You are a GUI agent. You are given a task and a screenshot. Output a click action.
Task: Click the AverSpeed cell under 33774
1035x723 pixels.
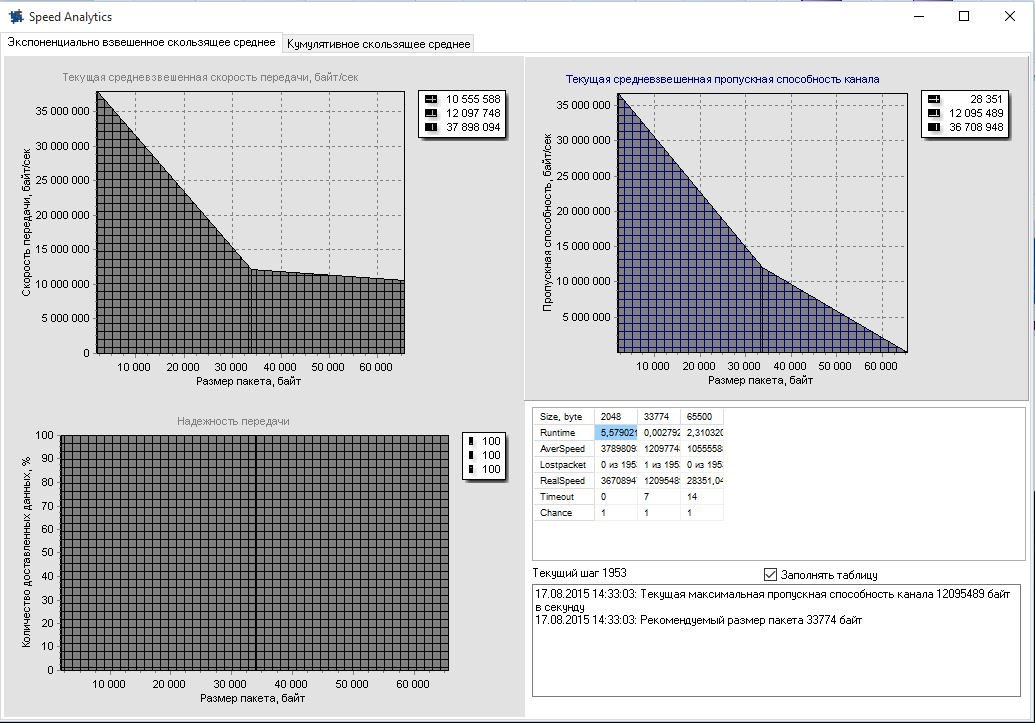pyautogui.click(x=659, y=448)
